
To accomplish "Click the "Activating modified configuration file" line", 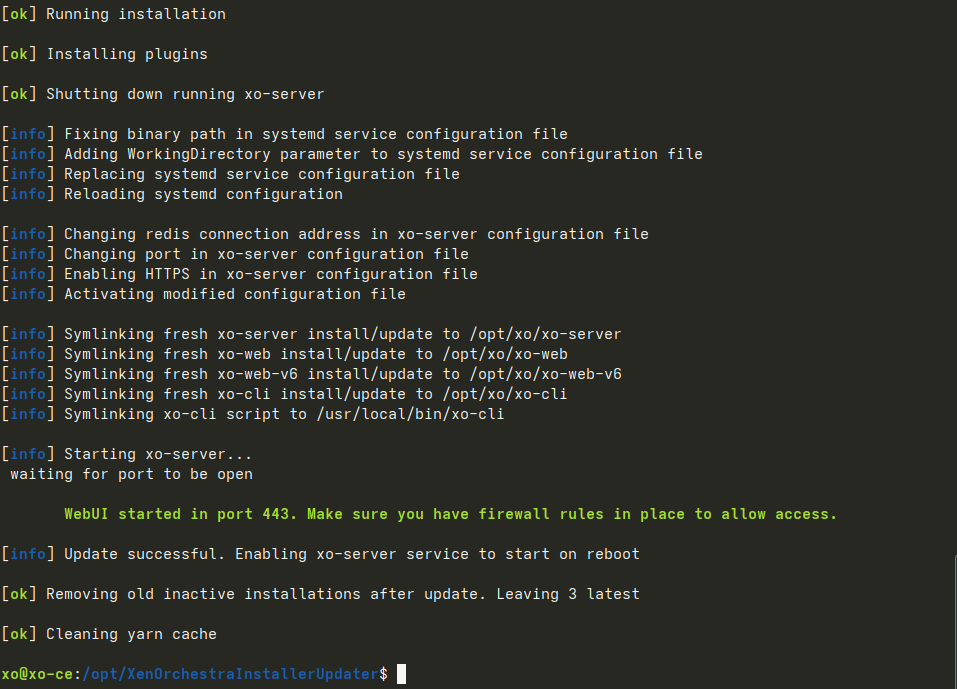I will tap(234, 294).
